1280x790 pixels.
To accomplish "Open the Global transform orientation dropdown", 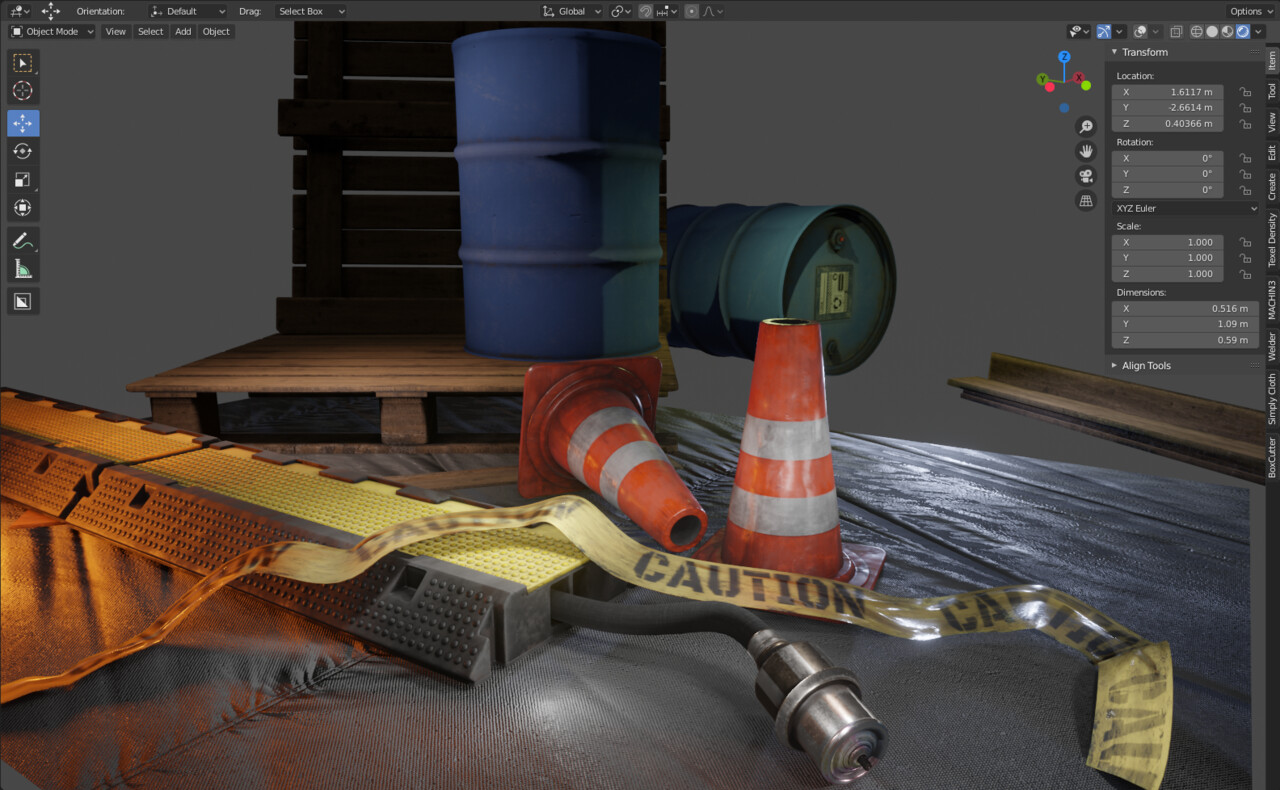I will pyautogui.click(x=572, y=11).
